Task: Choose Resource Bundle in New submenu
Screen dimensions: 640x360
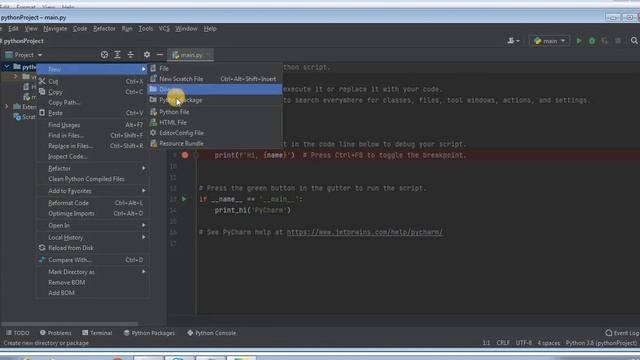Action: pyautogui.click(x=215, y=144)
